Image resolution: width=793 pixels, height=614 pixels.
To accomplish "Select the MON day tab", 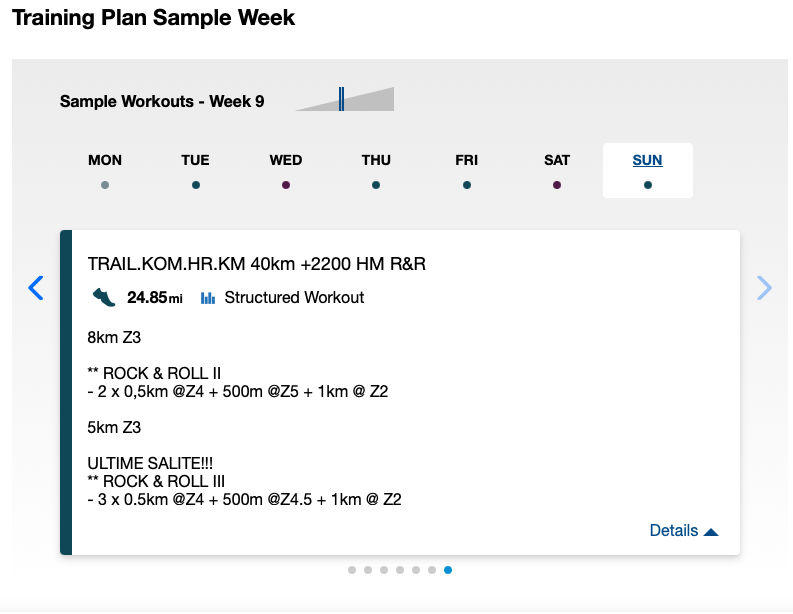I will coord(105,170).
